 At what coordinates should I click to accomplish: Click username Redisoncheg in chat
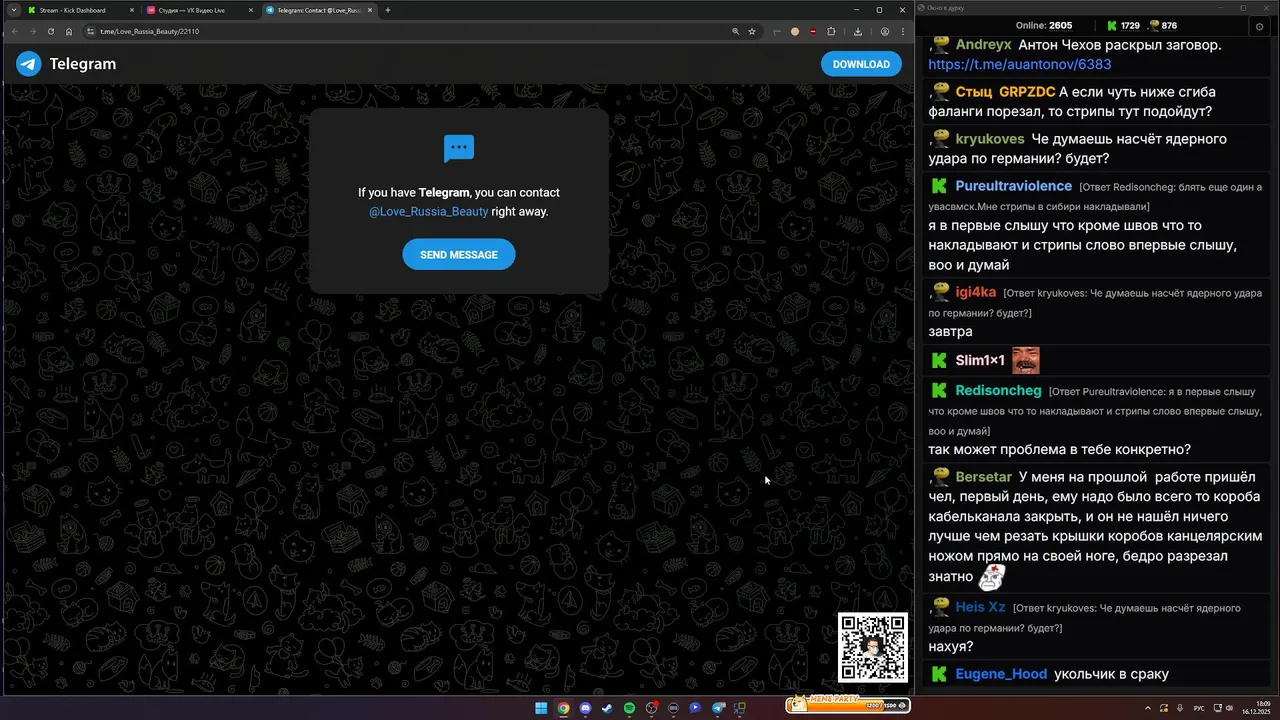998,390
